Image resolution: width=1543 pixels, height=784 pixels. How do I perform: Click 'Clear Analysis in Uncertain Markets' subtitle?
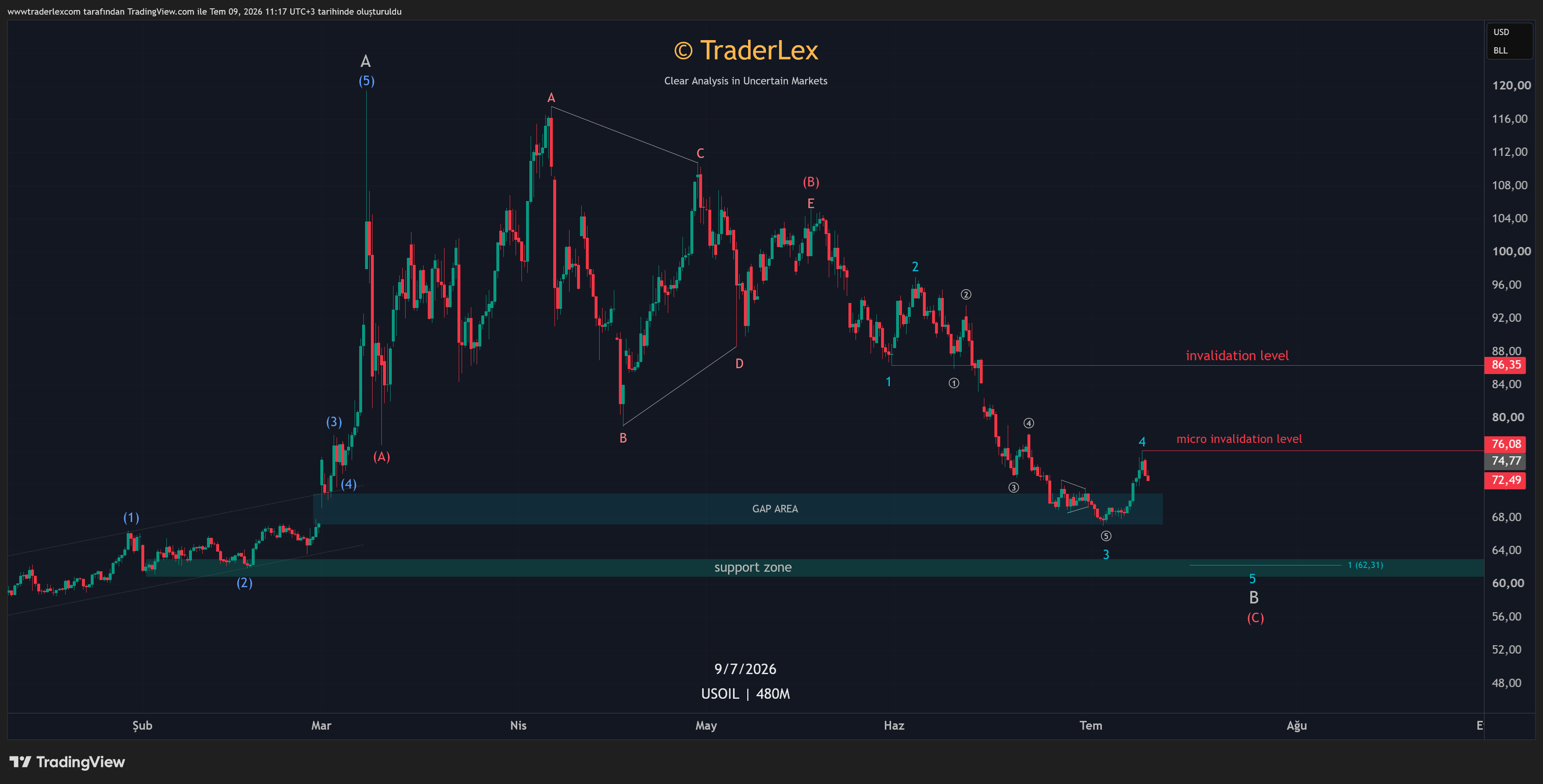click(745, 81)
